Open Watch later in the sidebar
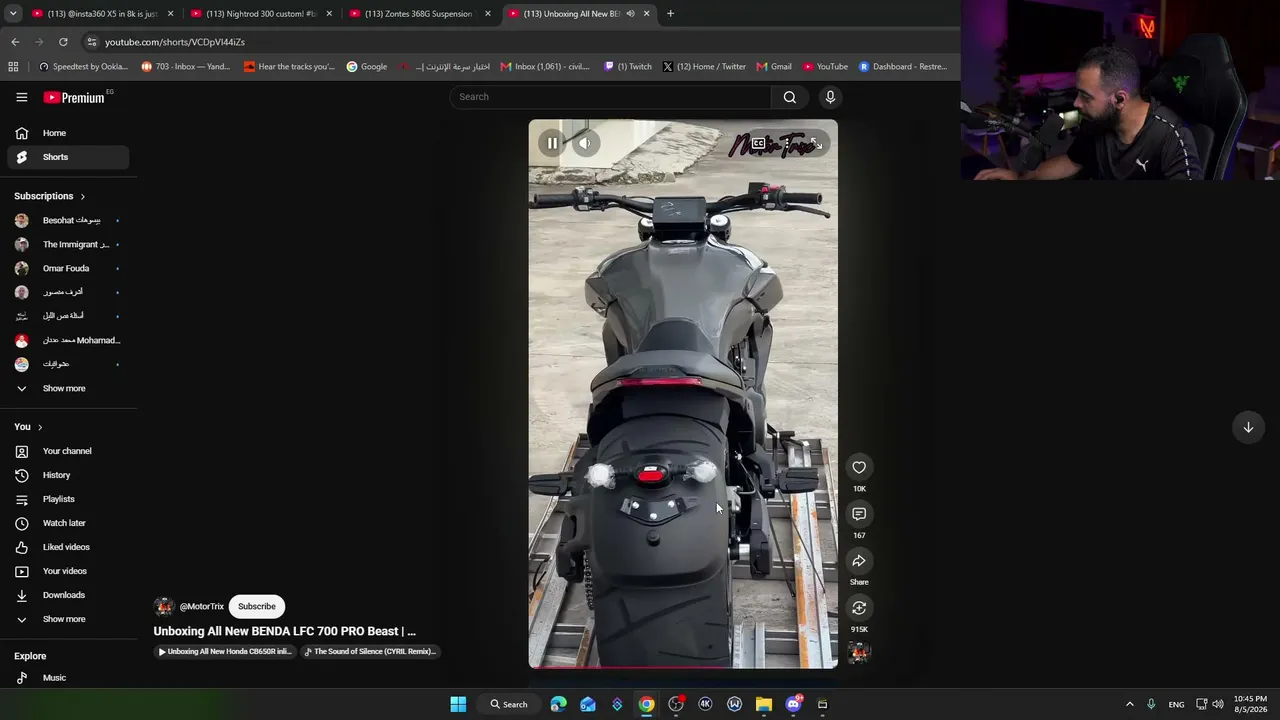 coord(68,523)
